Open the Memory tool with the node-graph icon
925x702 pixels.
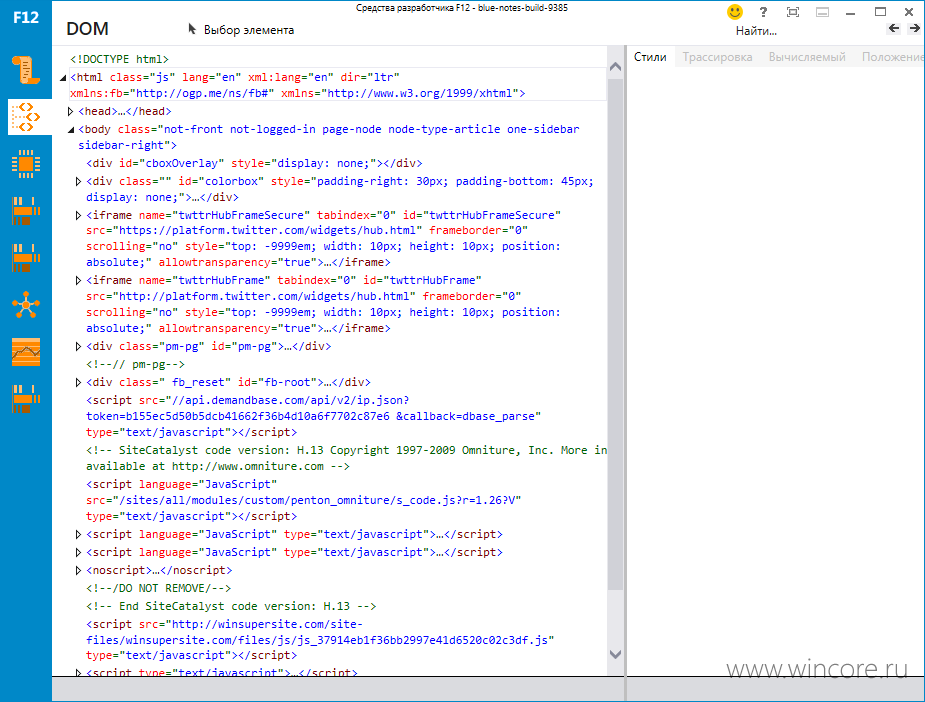(25, 305)
